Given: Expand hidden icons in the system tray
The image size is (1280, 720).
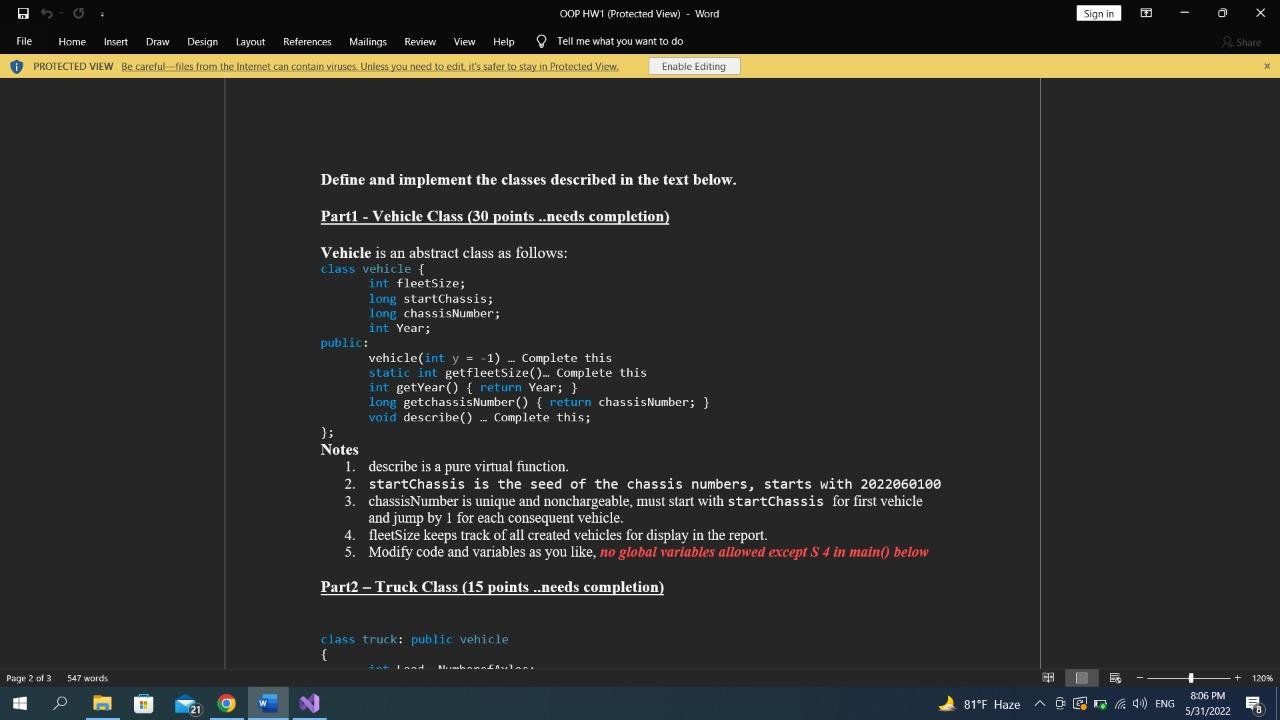Looking at the screenshot, I should click(x=1039, y=703).
